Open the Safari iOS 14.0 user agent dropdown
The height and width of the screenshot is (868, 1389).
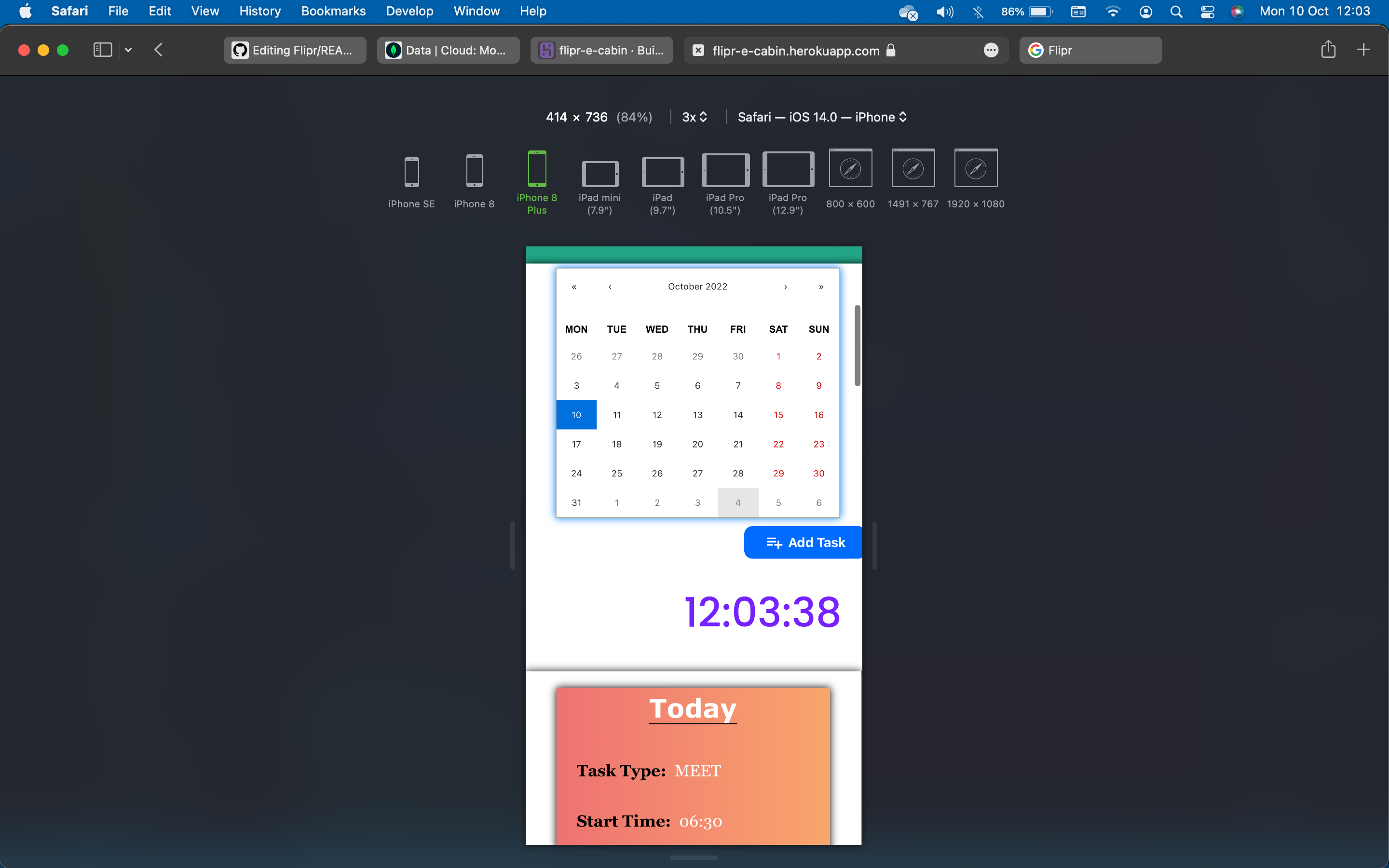(x=822, y=117)
